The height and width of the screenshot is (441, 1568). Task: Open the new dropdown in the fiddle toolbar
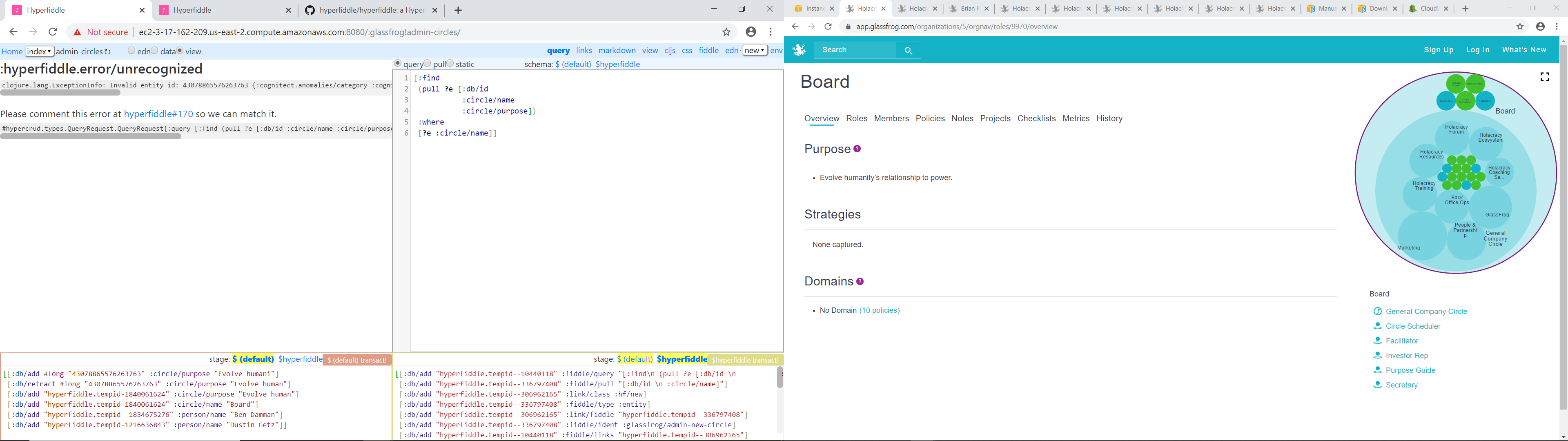point(755,51)
